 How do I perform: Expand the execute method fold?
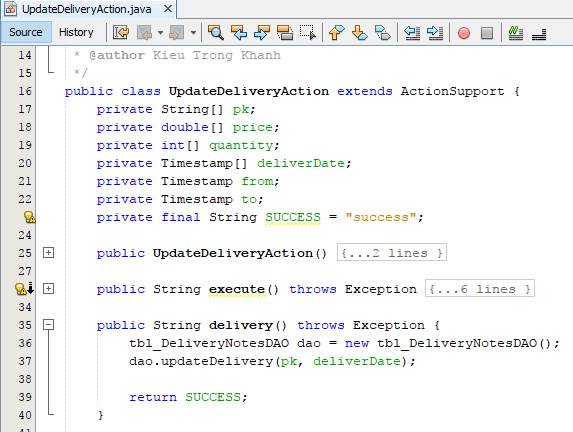point(48,289)
